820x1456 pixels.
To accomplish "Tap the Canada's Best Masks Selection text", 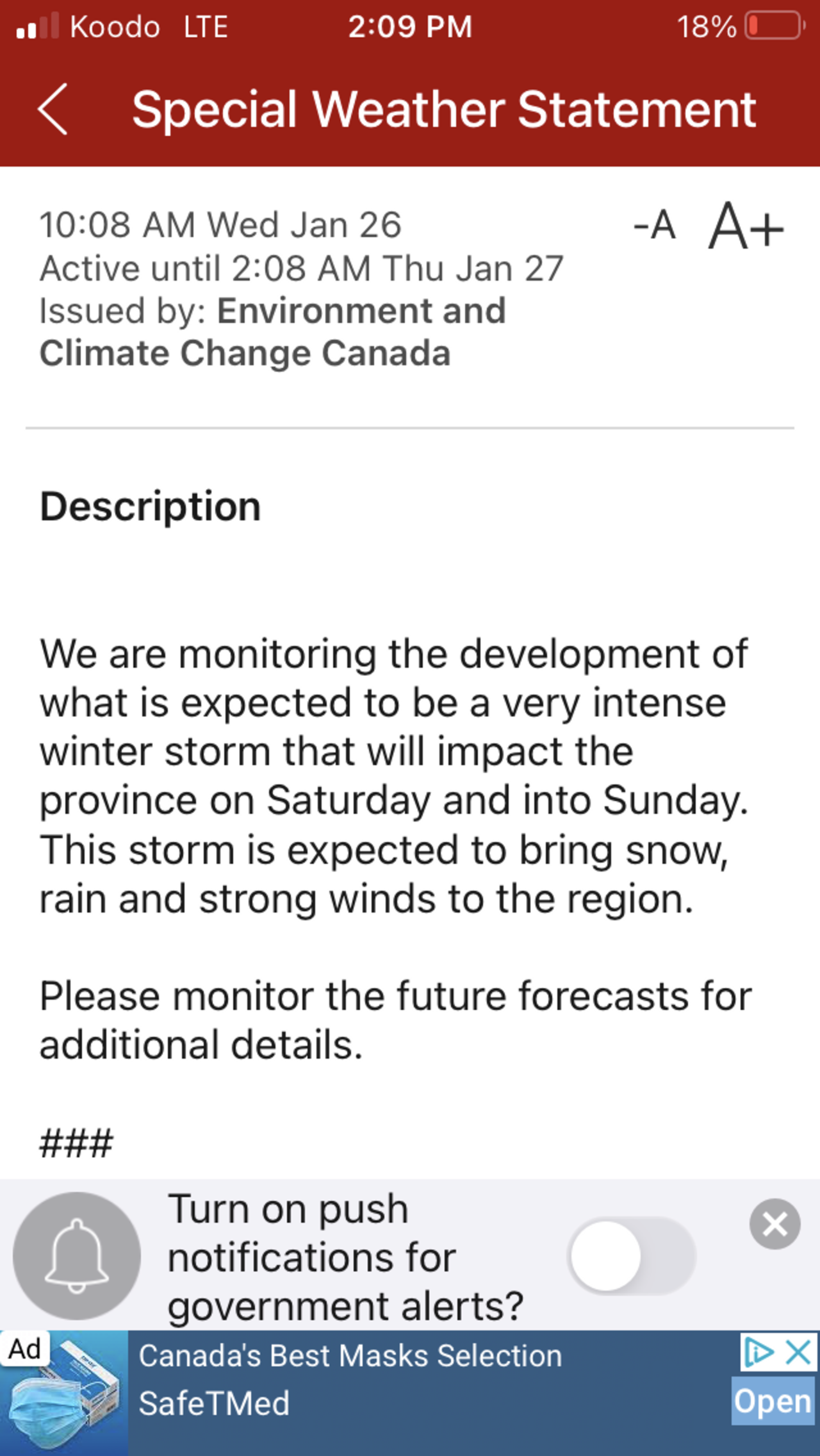I will point(350,1356).
